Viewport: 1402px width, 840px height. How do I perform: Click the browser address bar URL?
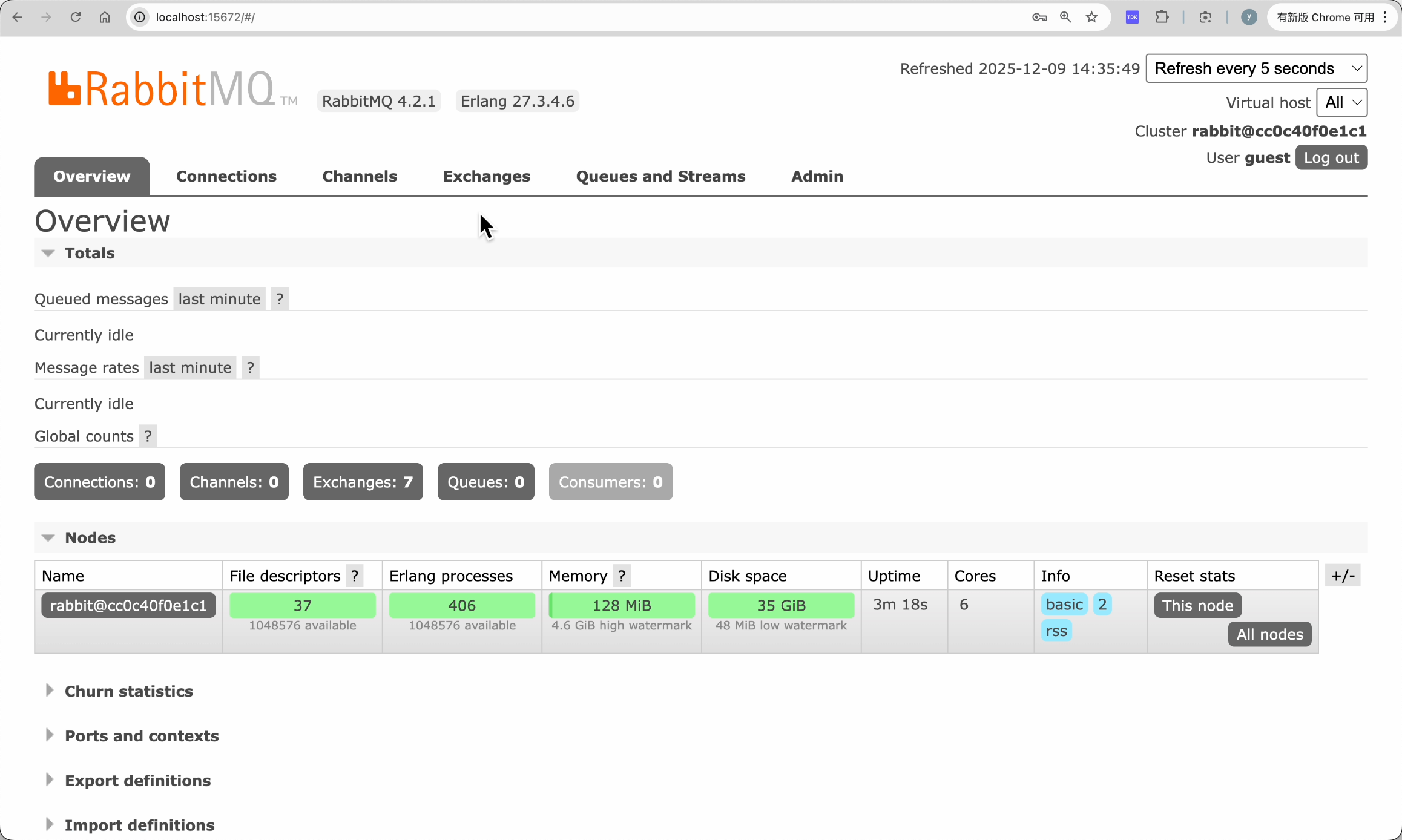tap(206, 17)
